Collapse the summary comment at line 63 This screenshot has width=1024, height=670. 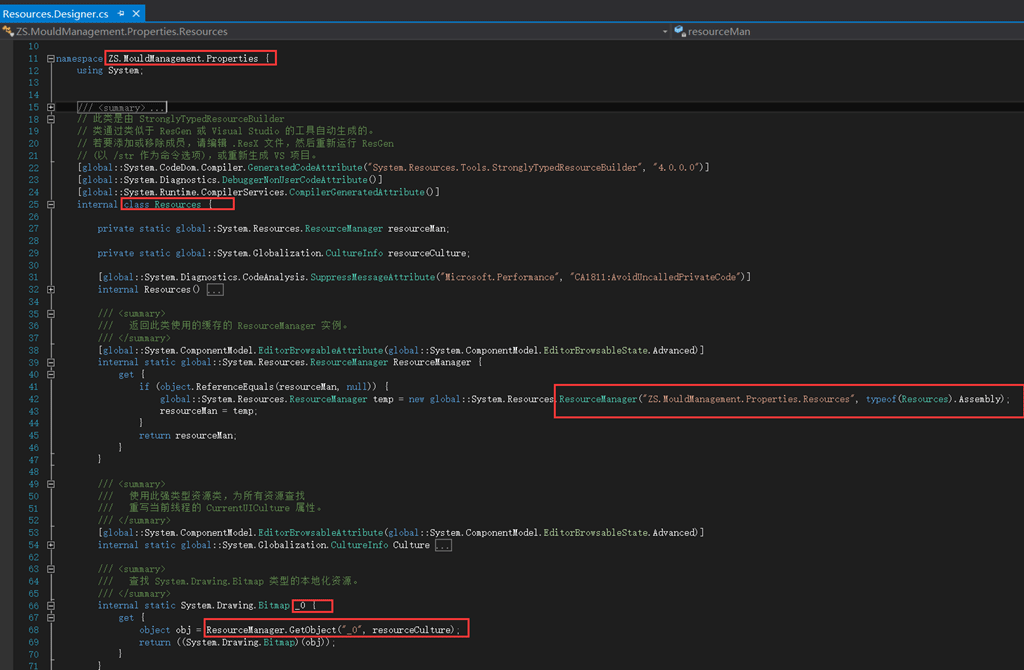click(x=51, y=569)
